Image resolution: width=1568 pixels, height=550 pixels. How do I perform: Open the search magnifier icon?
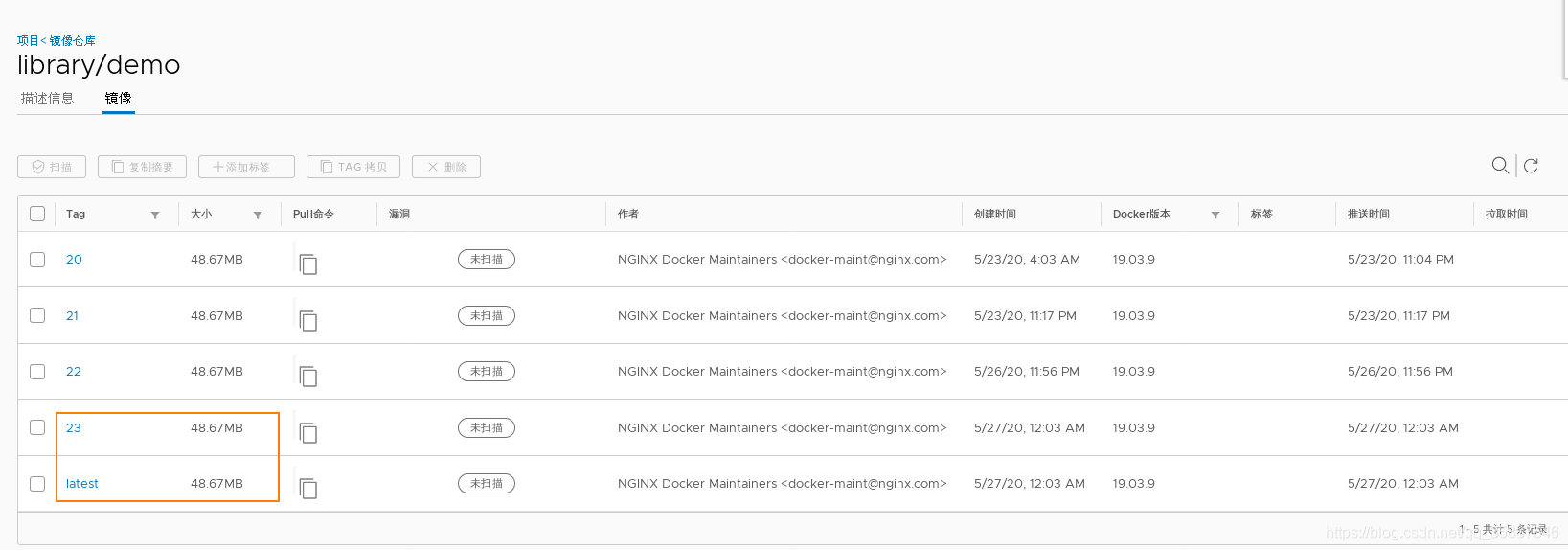tap(1500, 166)
